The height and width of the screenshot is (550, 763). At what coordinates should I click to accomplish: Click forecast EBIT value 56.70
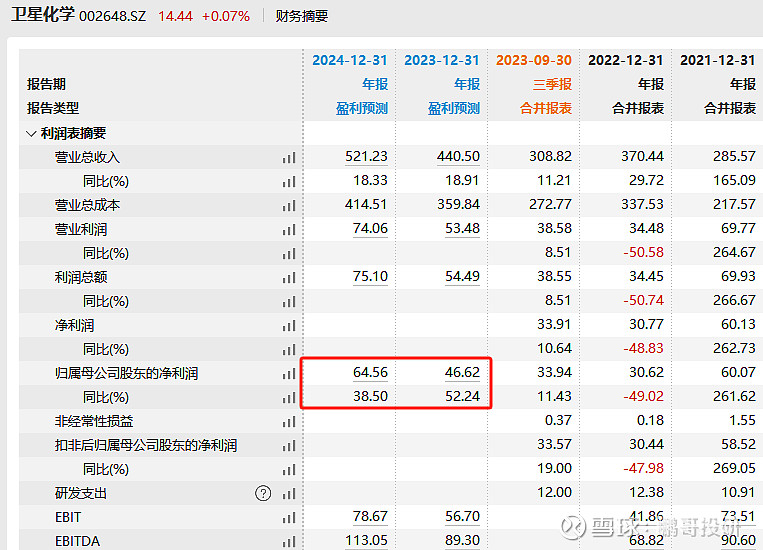point(462,517)
